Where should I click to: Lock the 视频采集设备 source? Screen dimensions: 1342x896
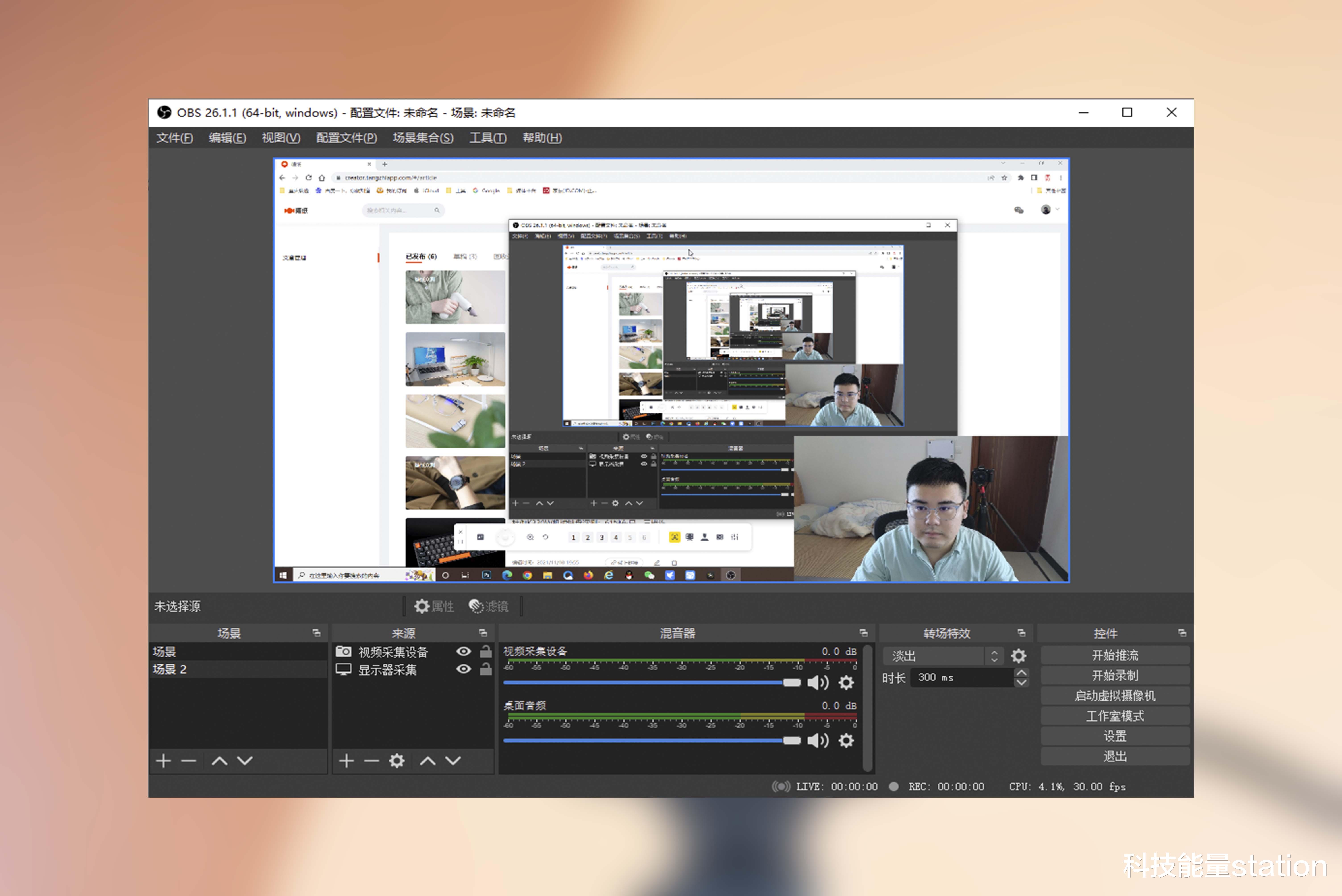486,651
